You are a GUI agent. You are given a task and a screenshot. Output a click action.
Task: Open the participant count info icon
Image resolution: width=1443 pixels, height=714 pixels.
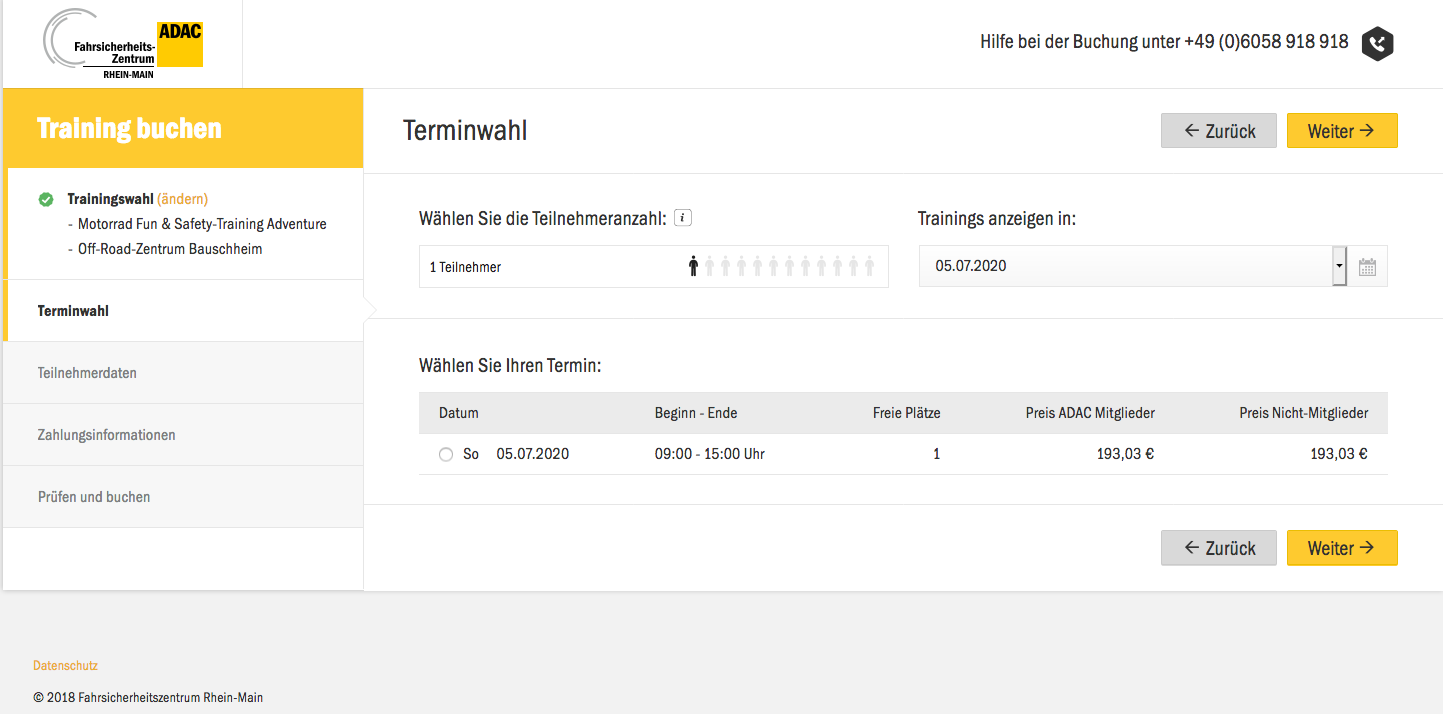pos(683,218)
